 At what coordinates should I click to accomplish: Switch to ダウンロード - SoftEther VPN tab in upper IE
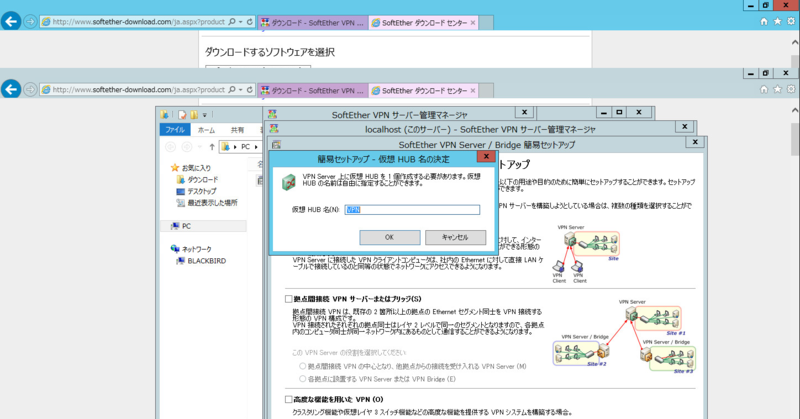point(313,22)
